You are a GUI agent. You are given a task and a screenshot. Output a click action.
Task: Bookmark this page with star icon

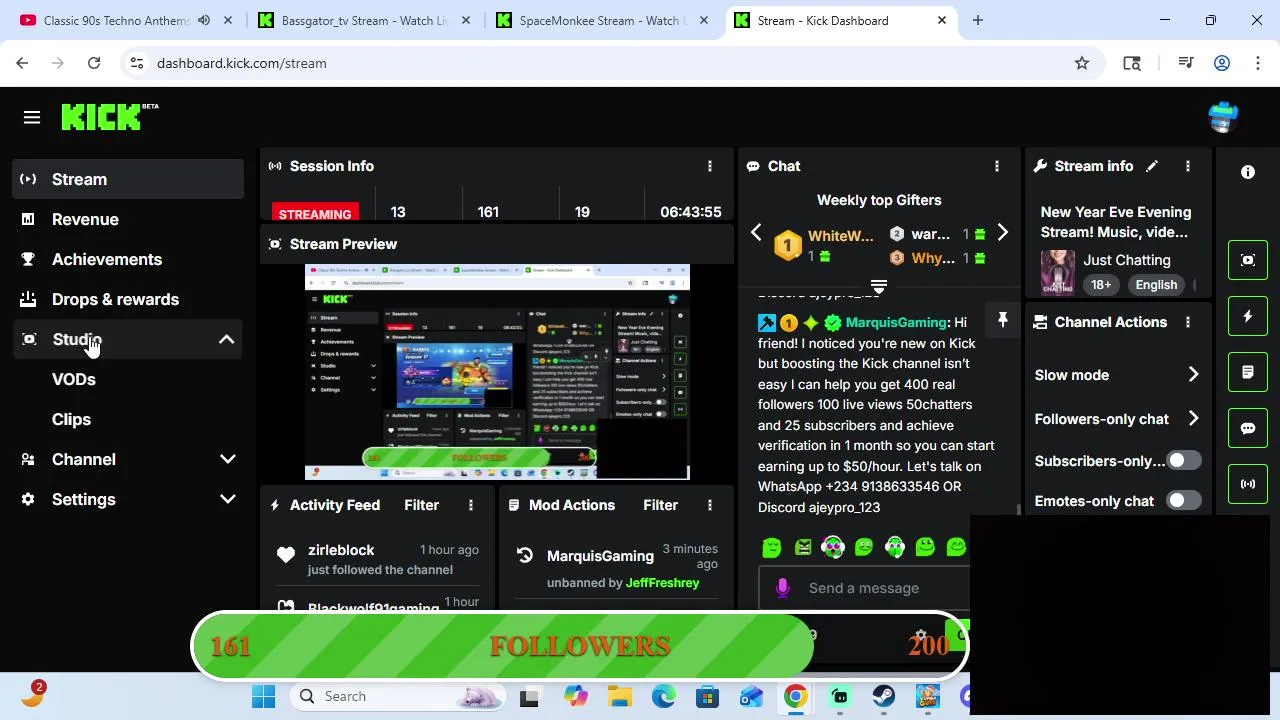click(1081, 63)
